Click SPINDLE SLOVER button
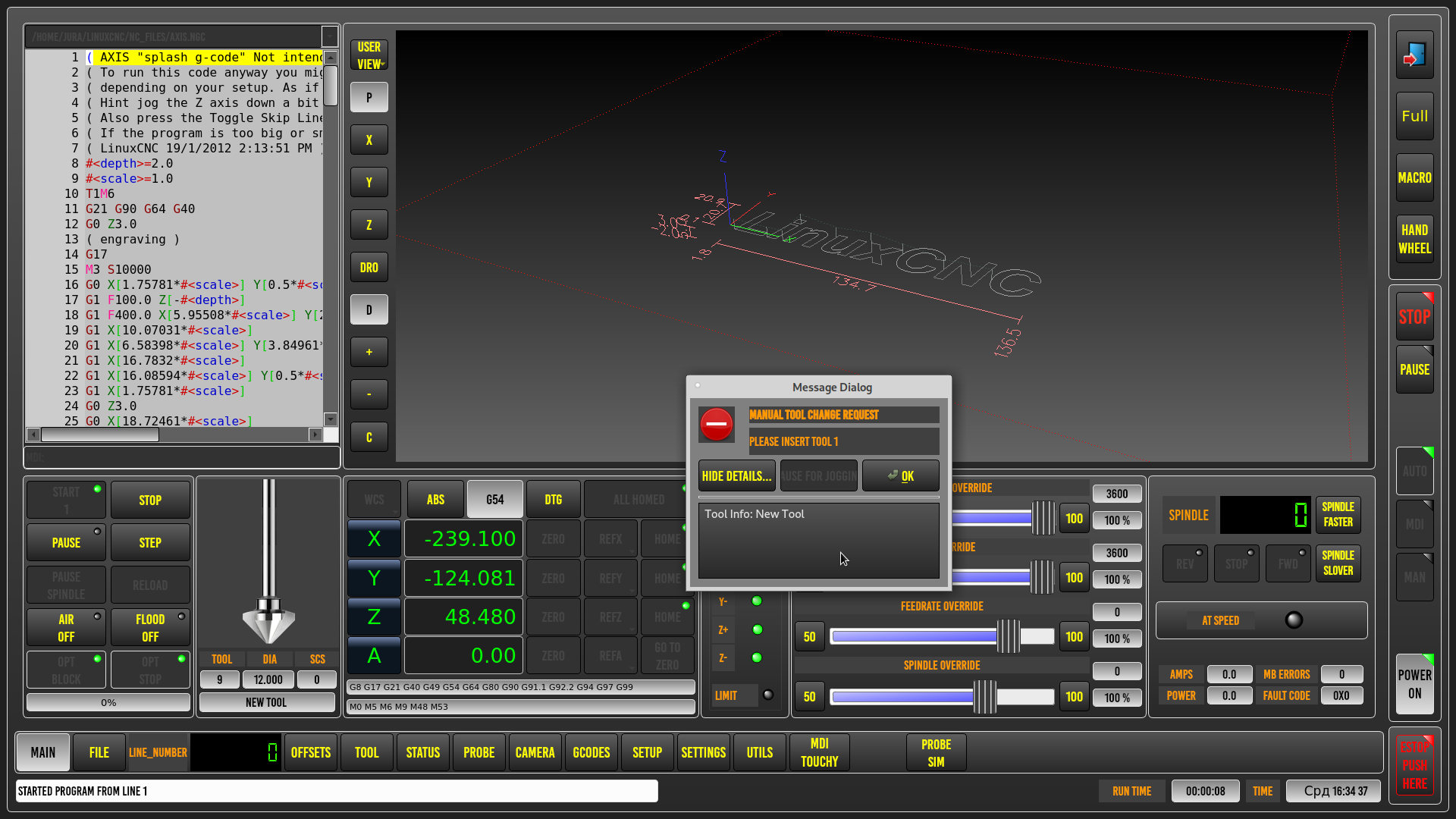 [1338, 563]
